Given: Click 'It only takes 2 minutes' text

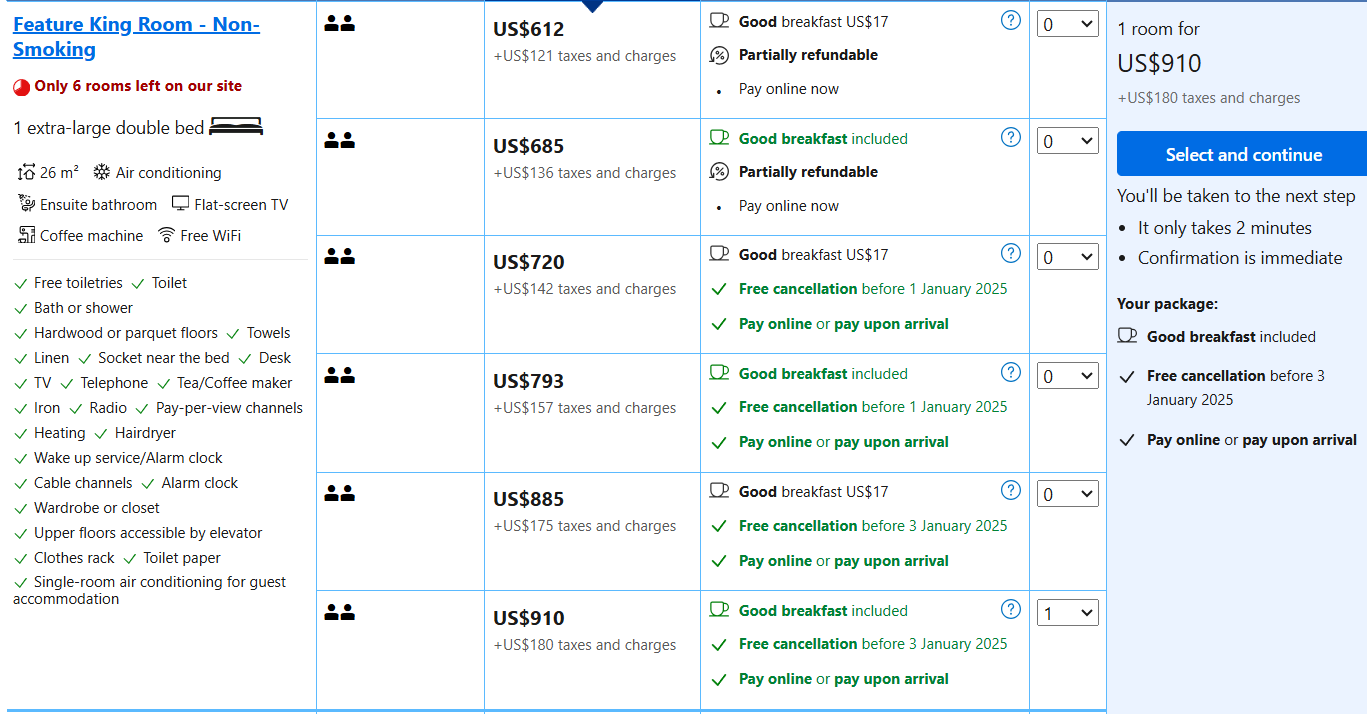Looking at the screenshot, I should tap(1224, 228).
